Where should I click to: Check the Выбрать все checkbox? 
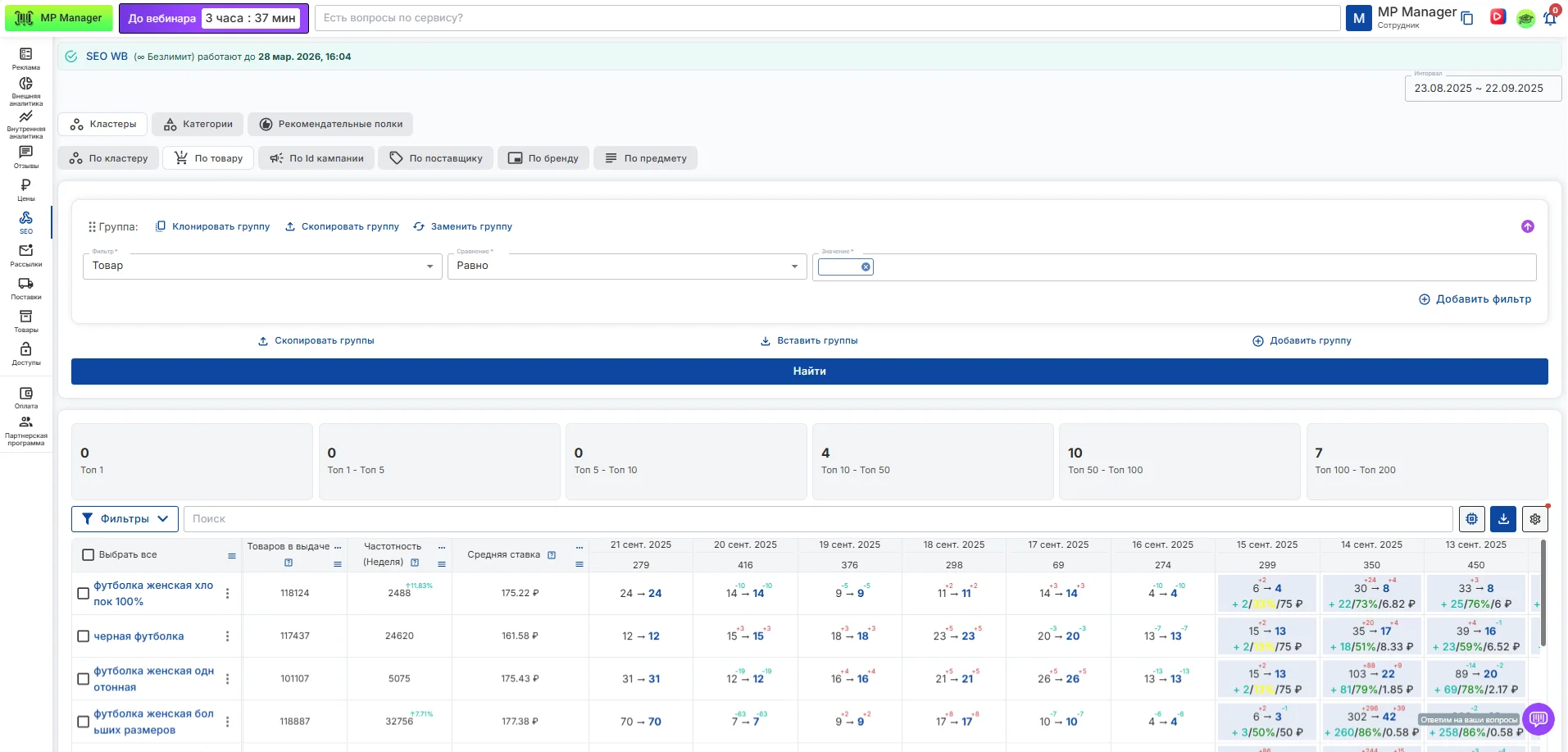coord(88,554)
